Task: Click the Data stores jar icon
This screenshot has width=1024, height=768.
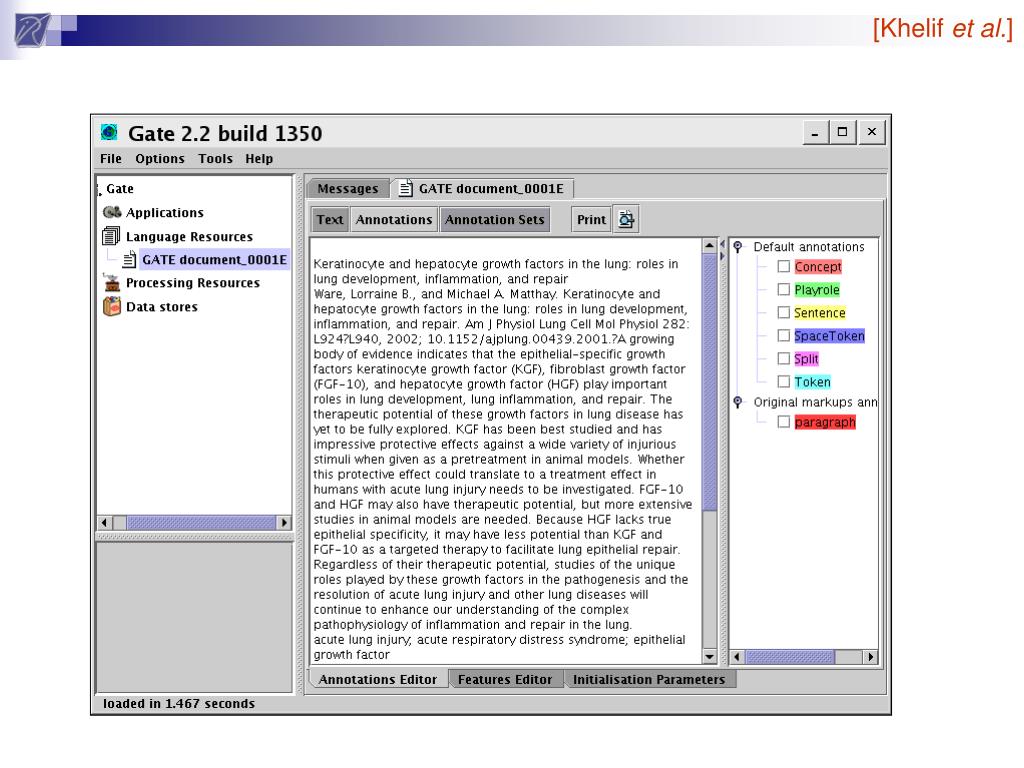Action: coord(112,306)
